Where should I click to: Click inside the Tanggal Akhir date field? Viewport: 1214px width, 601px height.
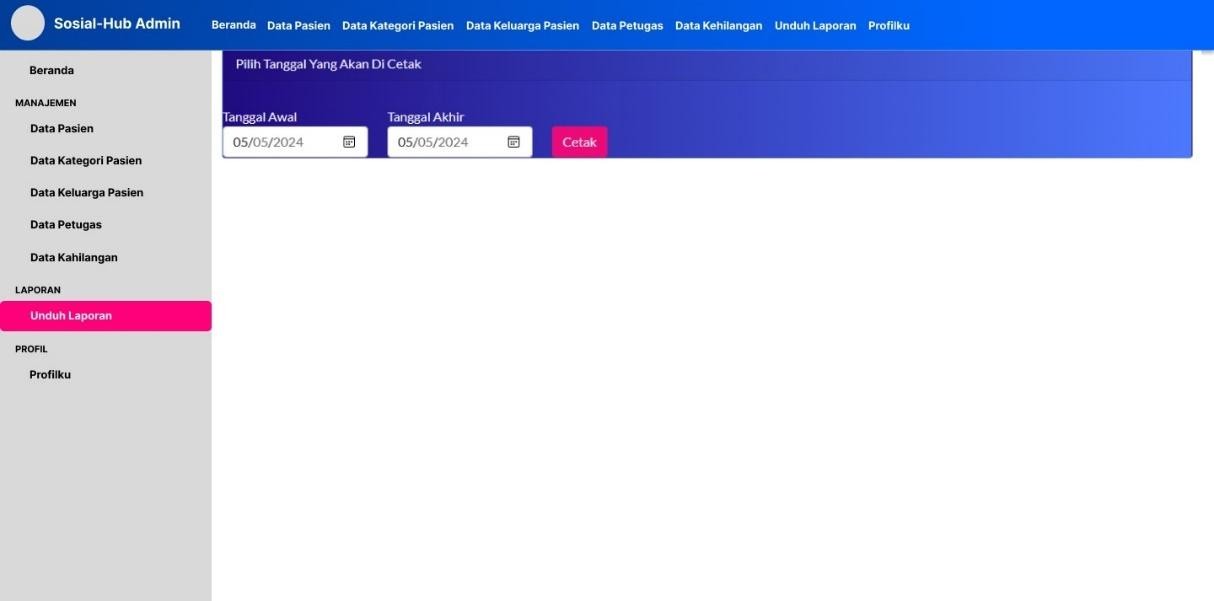445,142
